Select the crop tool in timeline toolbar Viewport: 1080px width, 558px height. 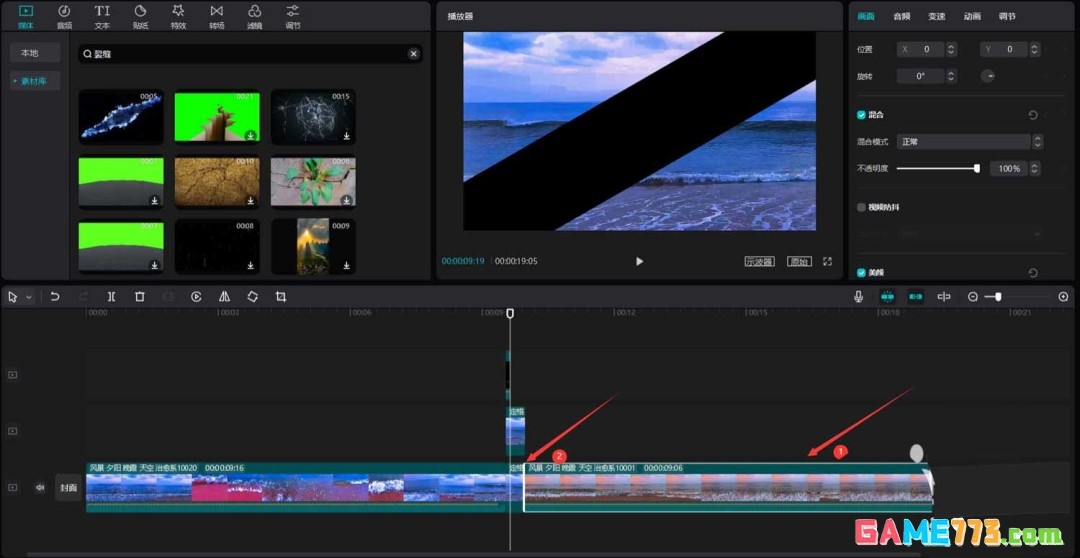click(x=281, y=297)
